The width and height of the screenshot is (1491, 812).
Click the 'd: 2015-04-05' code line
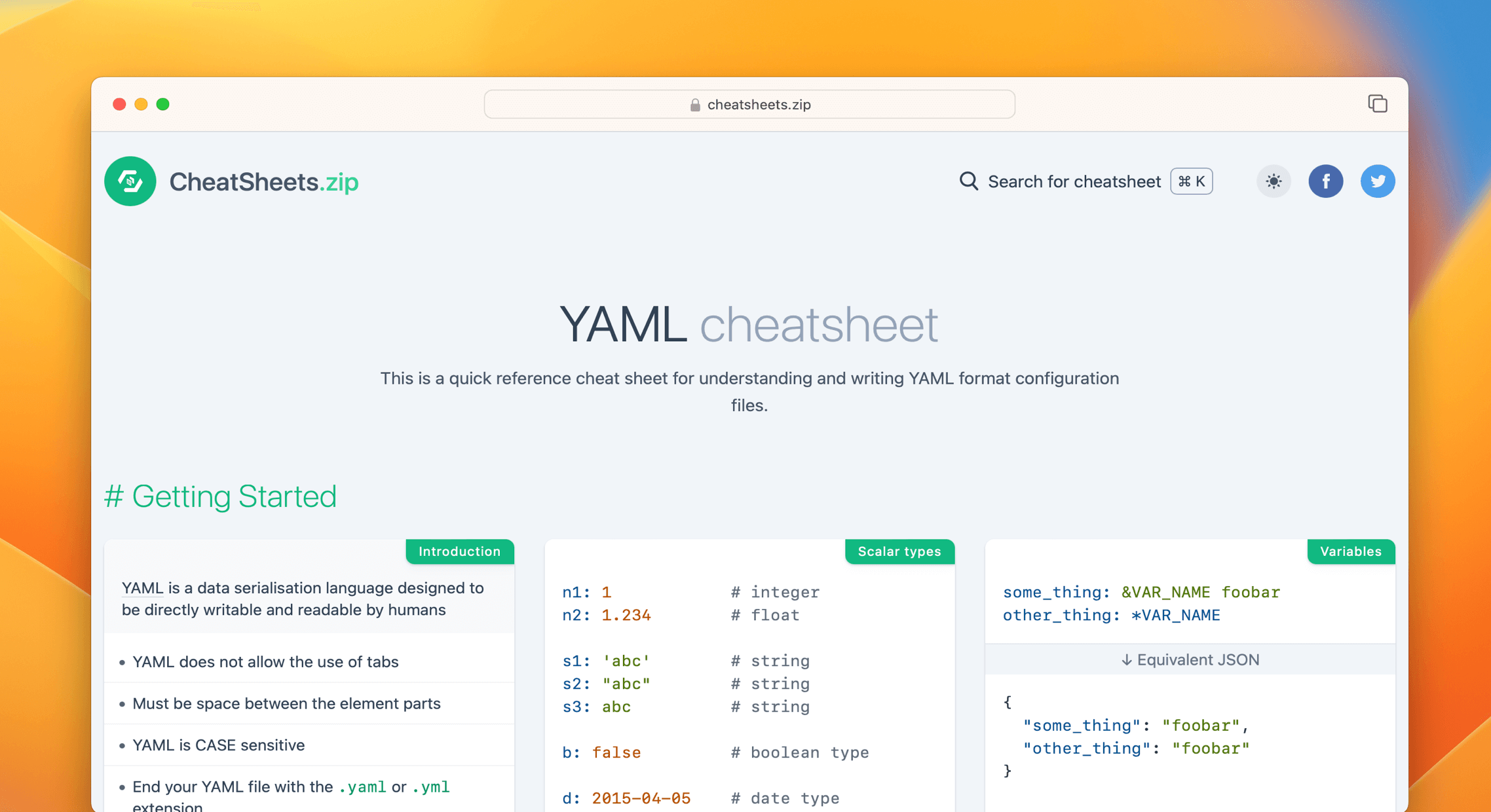tap(626, 798)
